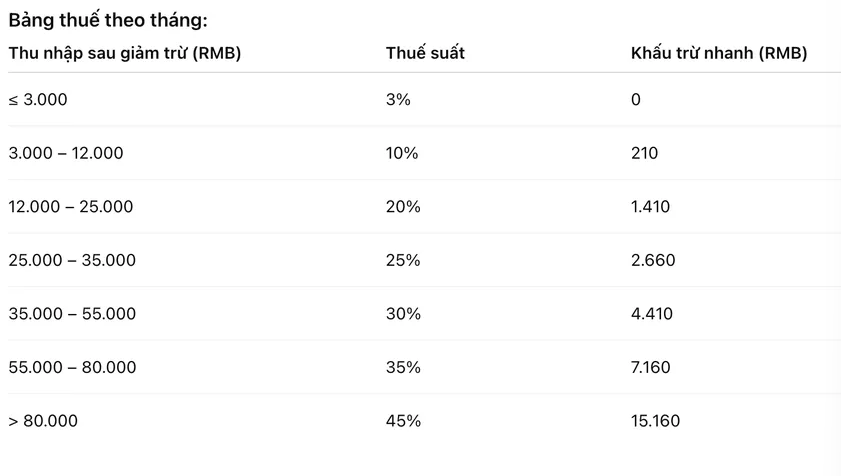Screen dimensions: 841x476
Task: Click the 30% tax rate cell
Action: (x=403, y=313)
